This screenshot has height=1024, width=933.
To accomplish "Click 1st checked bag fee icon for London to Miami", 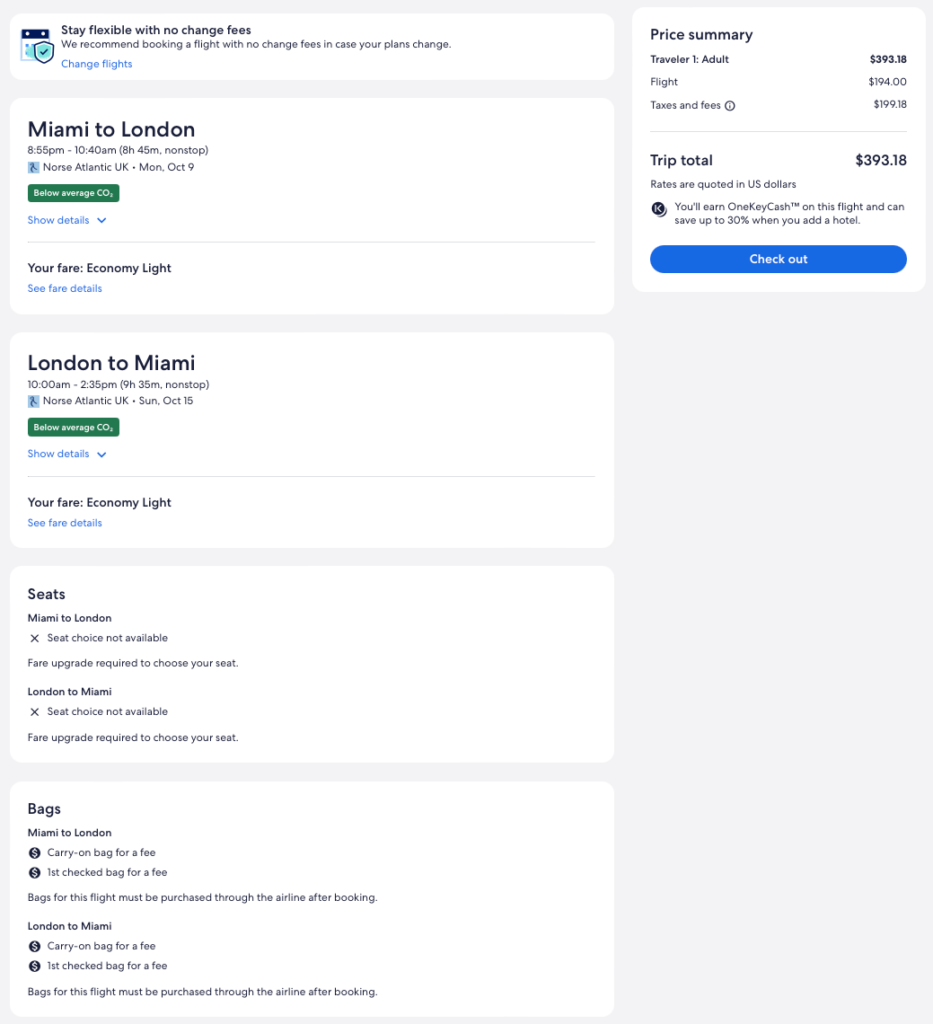I will (x=35, y=966).
